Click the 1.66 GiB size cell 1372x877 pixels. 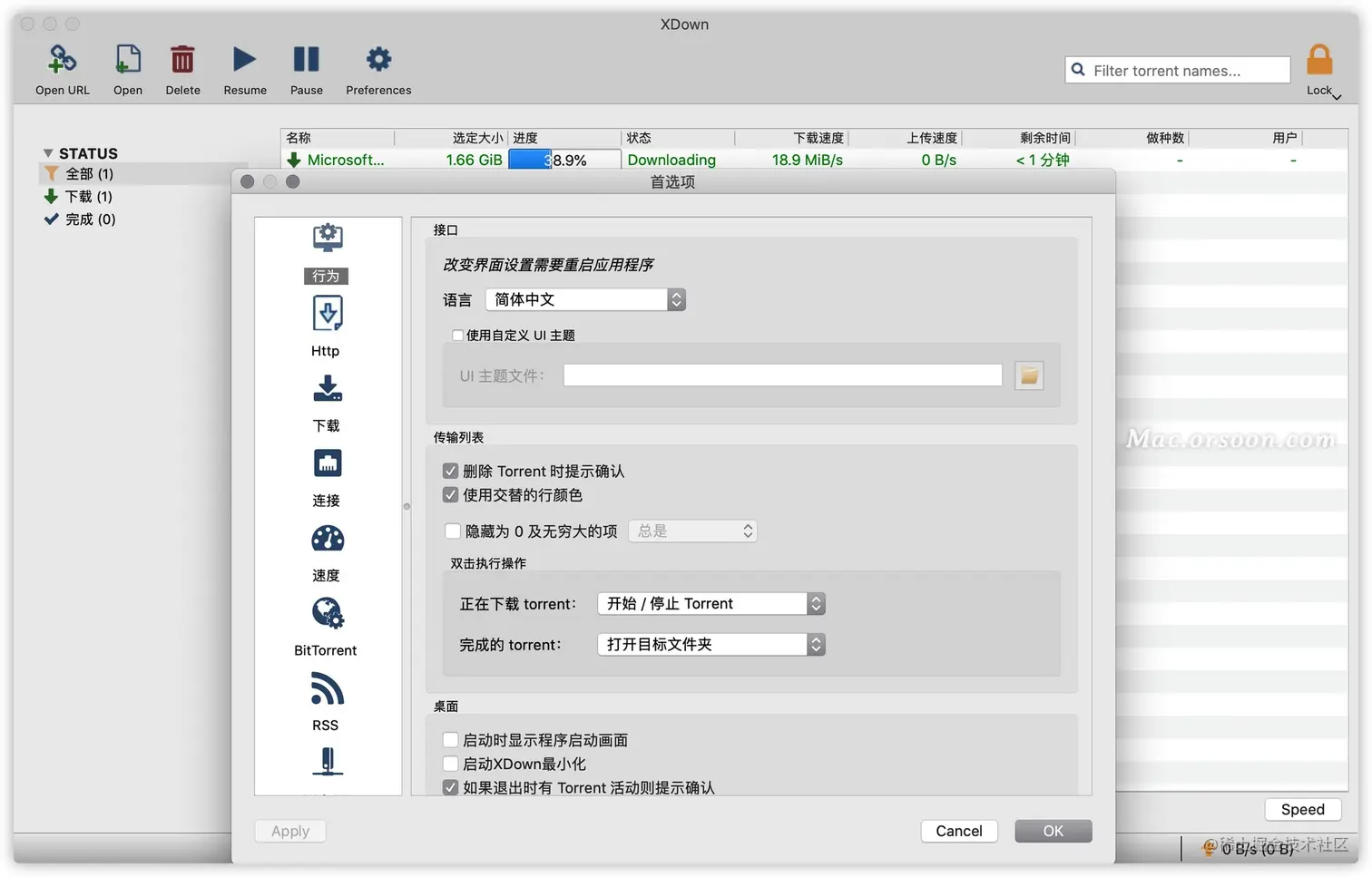pyautogui.click(x=474, y=160)
